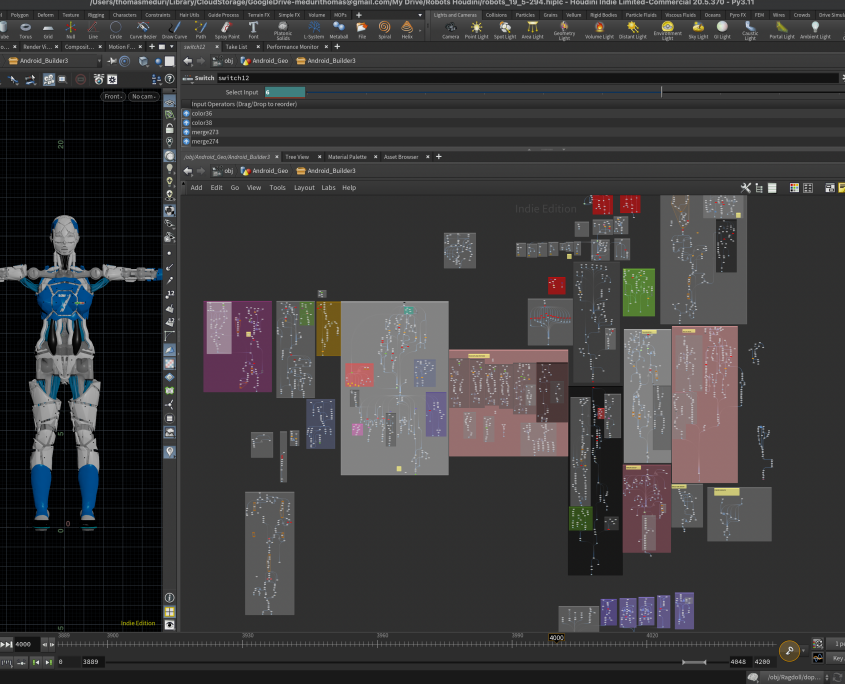Create a Spot Light from the shelf
The height and width of the screenshot is (684, 845).
point(504,28)
